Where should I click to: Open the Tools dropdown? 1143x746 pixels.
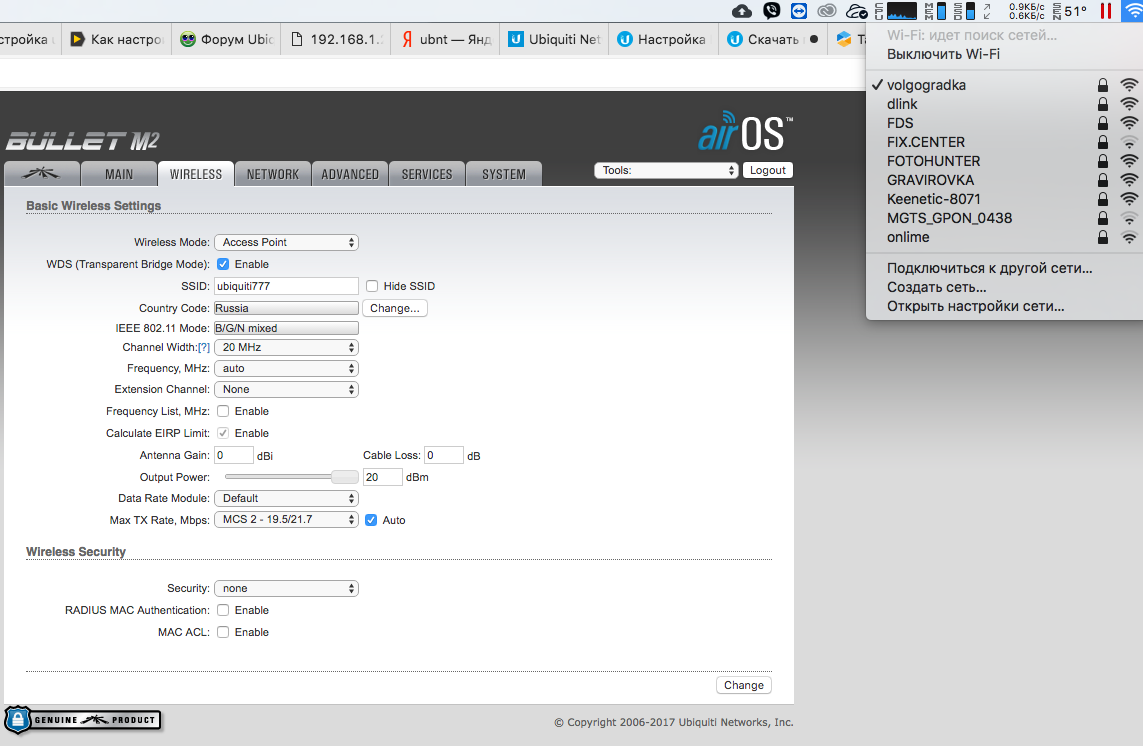pos(666,170)
